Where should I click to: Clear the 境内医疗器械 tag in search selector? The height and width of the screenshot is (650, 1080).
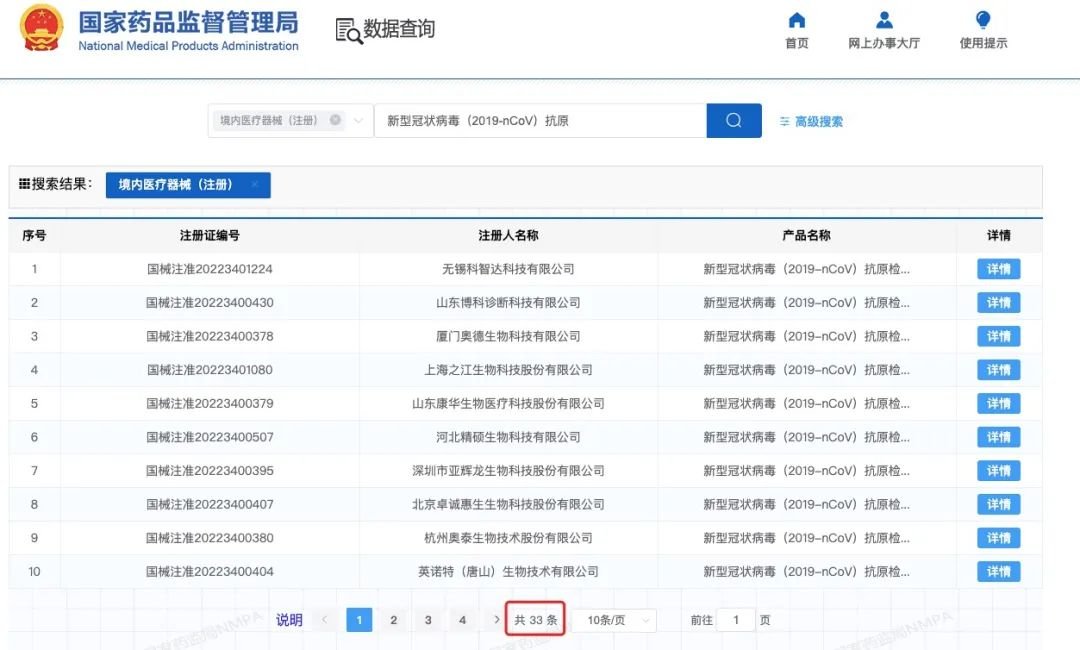point(335,120)
